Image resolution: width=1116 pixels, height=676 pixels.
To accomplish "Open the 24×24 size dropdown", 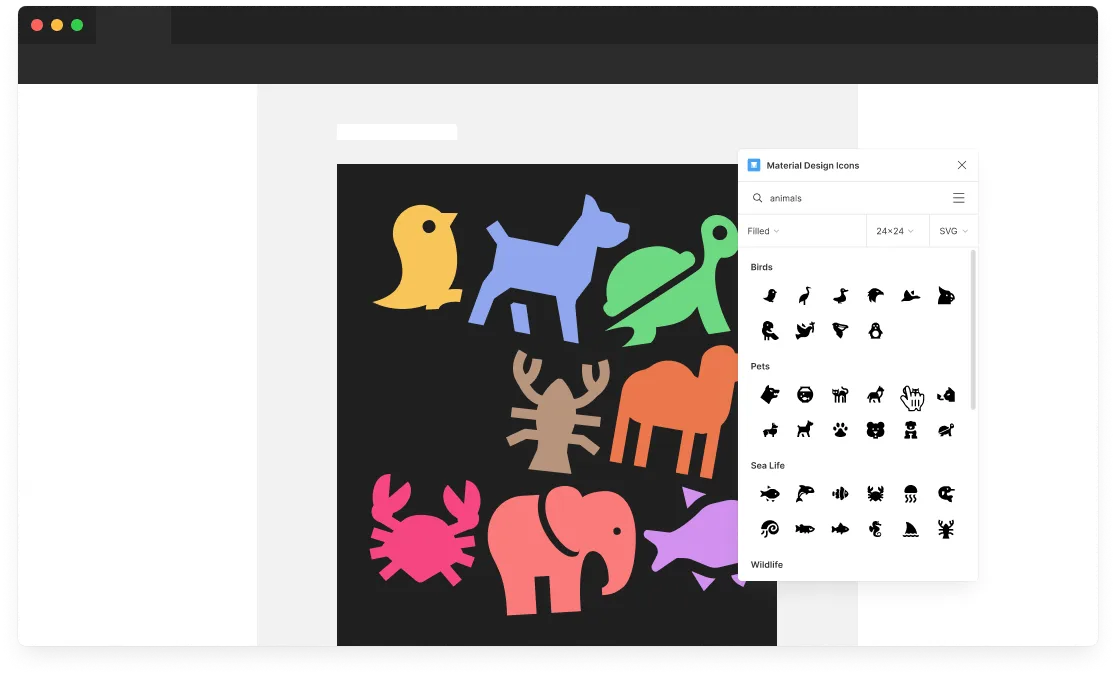I will pos(895,231).
